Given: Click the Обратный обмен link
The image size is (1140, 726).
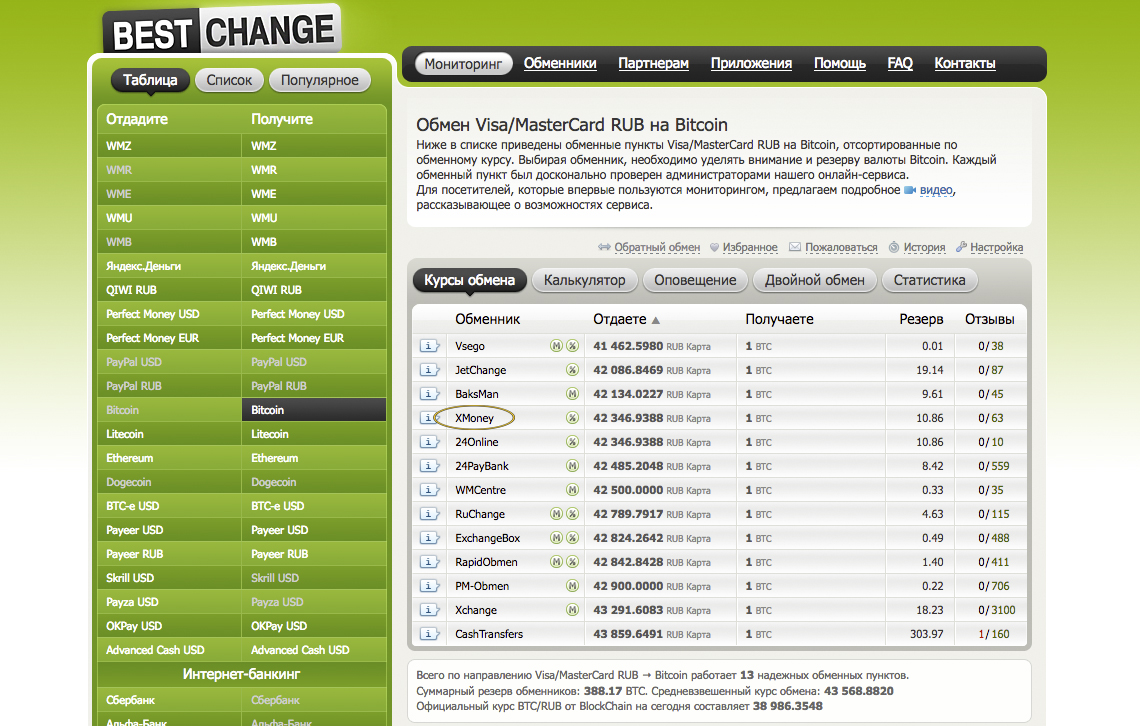Looking at the screenshot, I should pyautogui.click(x=656, y=247).
